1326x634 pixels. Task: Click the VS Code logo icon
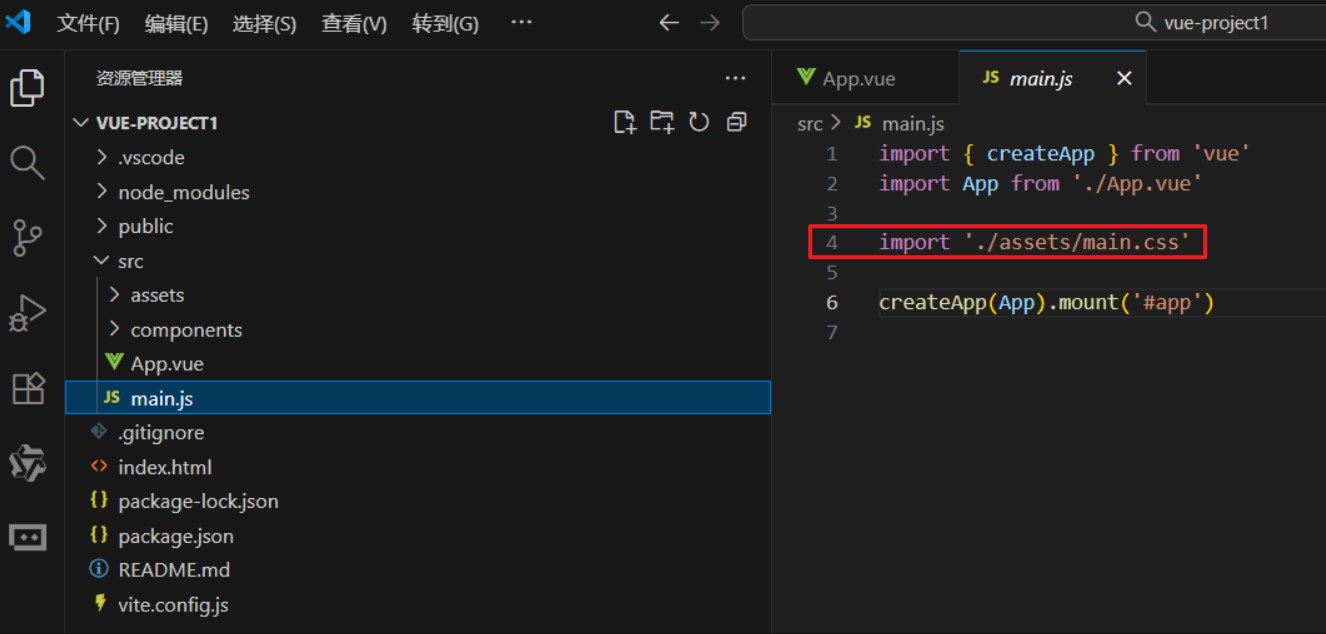pyautogui.click(x=18, y=22)
